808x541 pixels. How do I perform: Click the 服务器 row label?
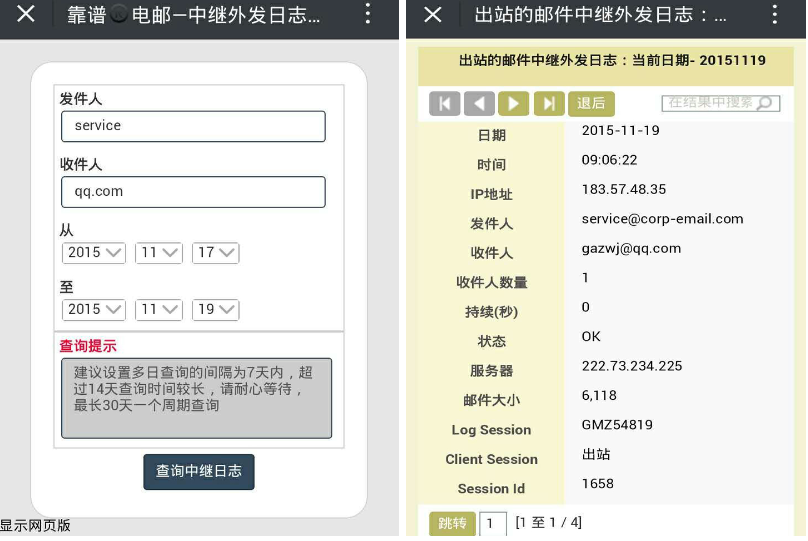click(491, 370)
